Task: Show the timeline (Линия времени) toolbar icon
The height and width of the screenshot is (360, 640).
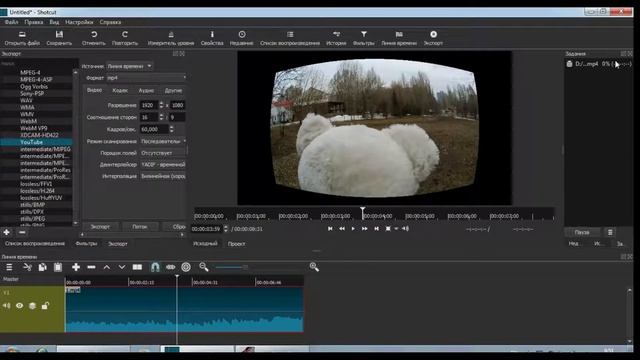Action: point(399,38)
